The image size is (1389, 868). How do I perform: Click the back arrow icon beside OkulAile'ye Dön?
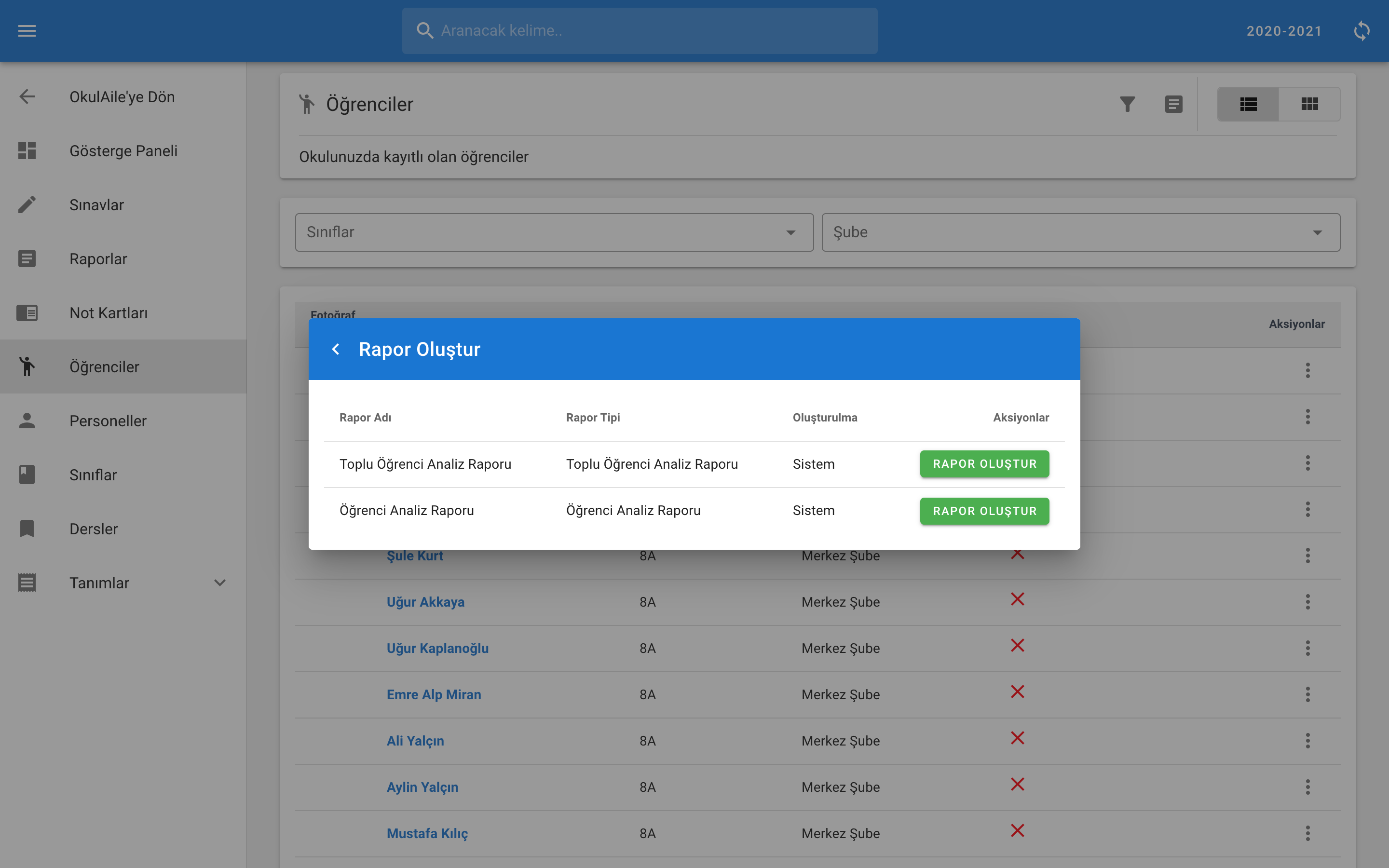27,96
